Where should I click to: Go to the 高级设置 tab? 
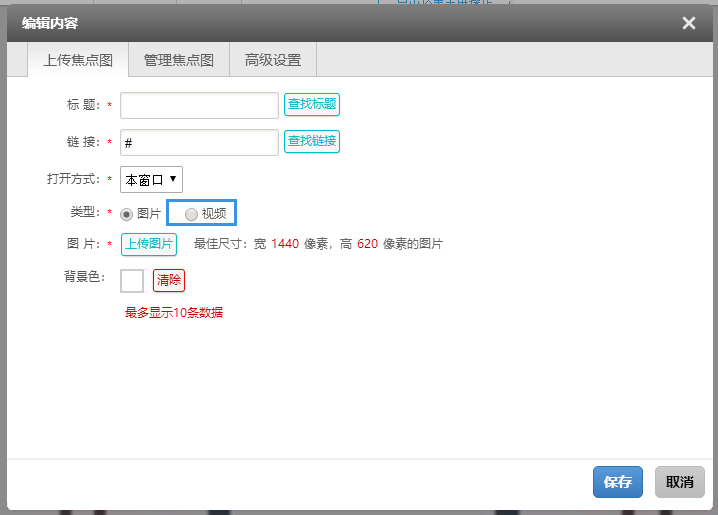click(x=273, y=60)
